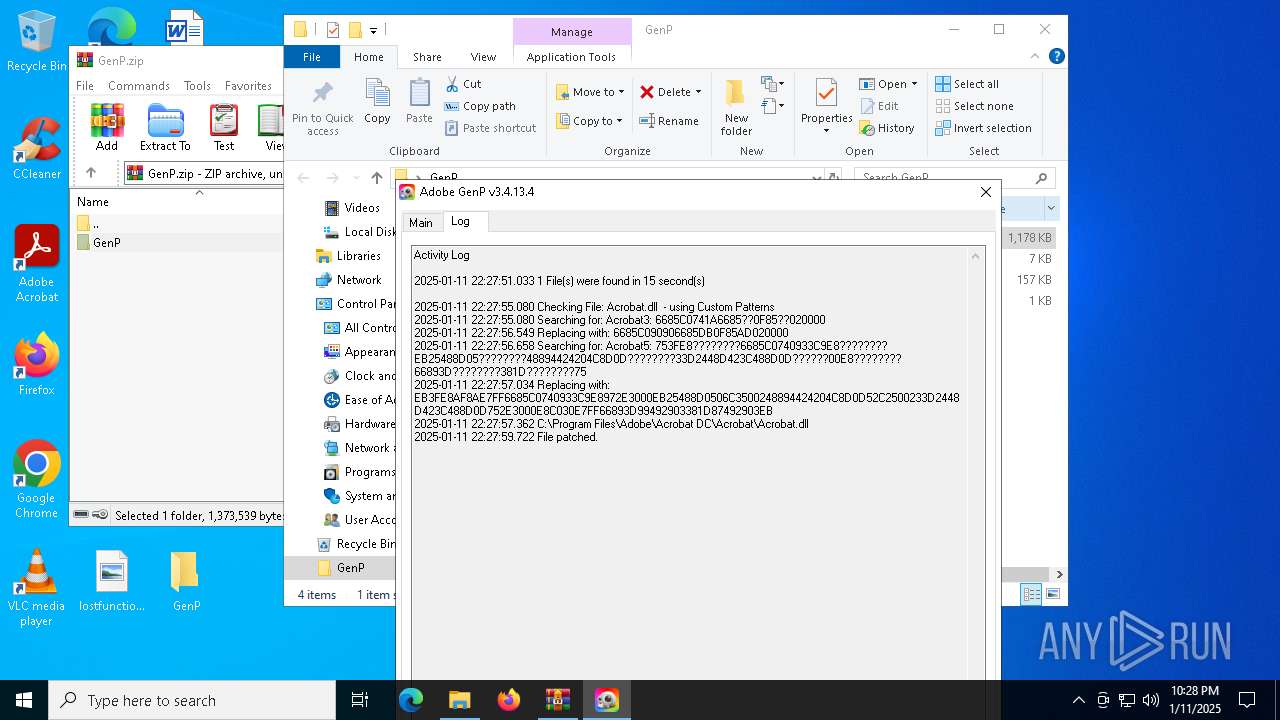1280x720 pixels.
Task: Close the Adobe GenP window
Action: coord(985,192)
